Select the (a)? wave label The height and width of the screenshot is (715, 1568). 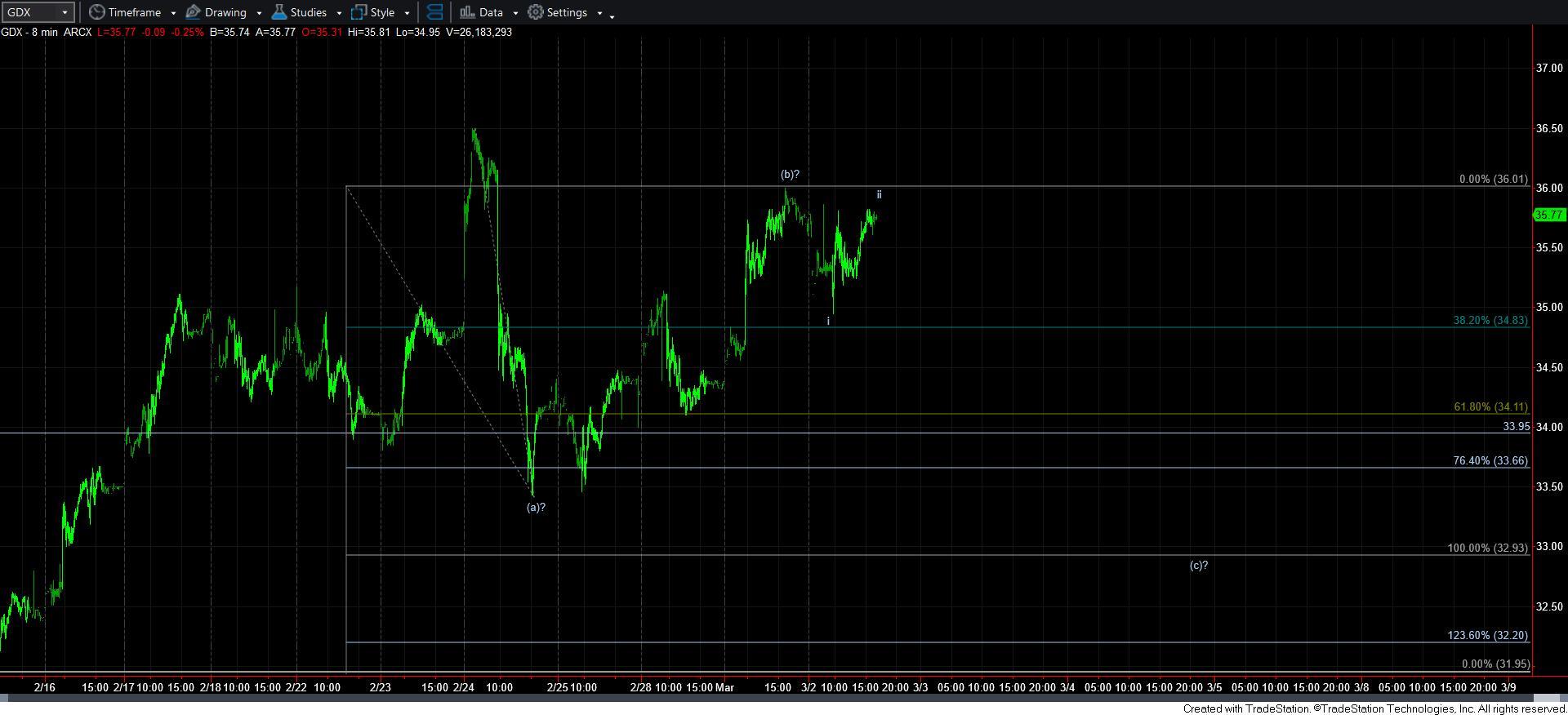[x=536, y=507]
